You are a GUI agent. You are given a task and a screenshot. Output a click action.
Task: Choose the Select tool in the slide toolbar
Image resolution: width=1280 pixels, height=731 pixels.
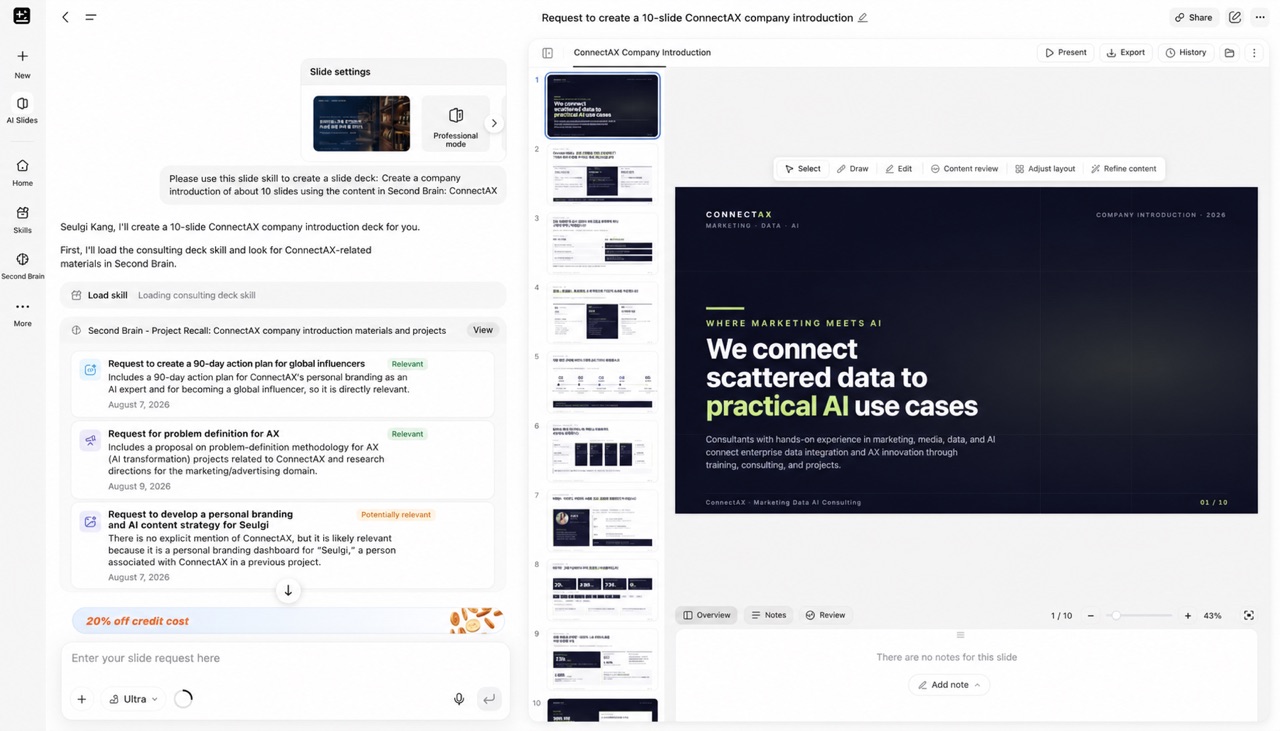[x=803, y=169]
